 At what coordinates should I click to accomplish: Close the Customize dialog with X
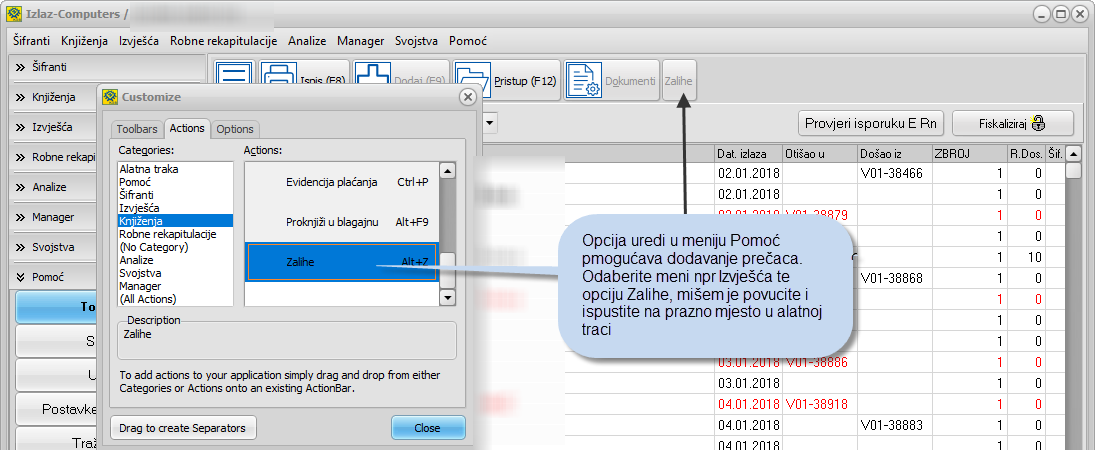pyautogui.click(x=466, y=97)
